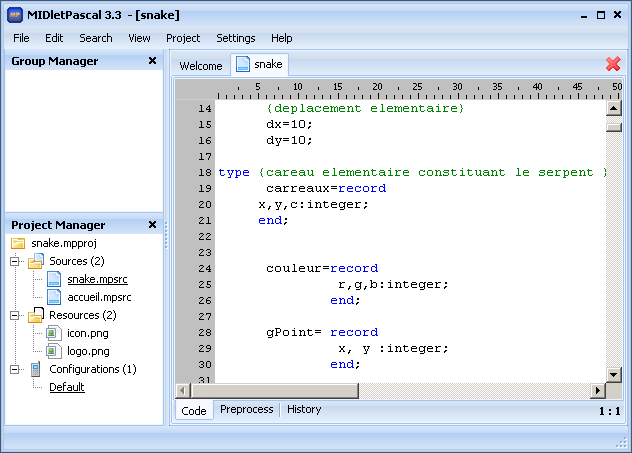The width and height of the screenshot is (632, 453).
Task: Click the horizontal scrollbar right arrow
Action: click(x=598, y=390)
